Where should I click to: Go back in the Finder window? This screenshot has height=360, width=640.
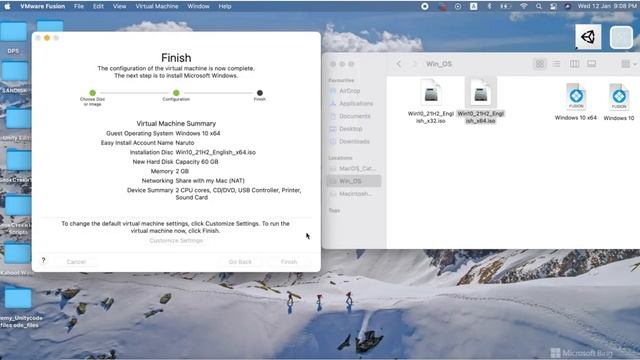tap(399, 64)
